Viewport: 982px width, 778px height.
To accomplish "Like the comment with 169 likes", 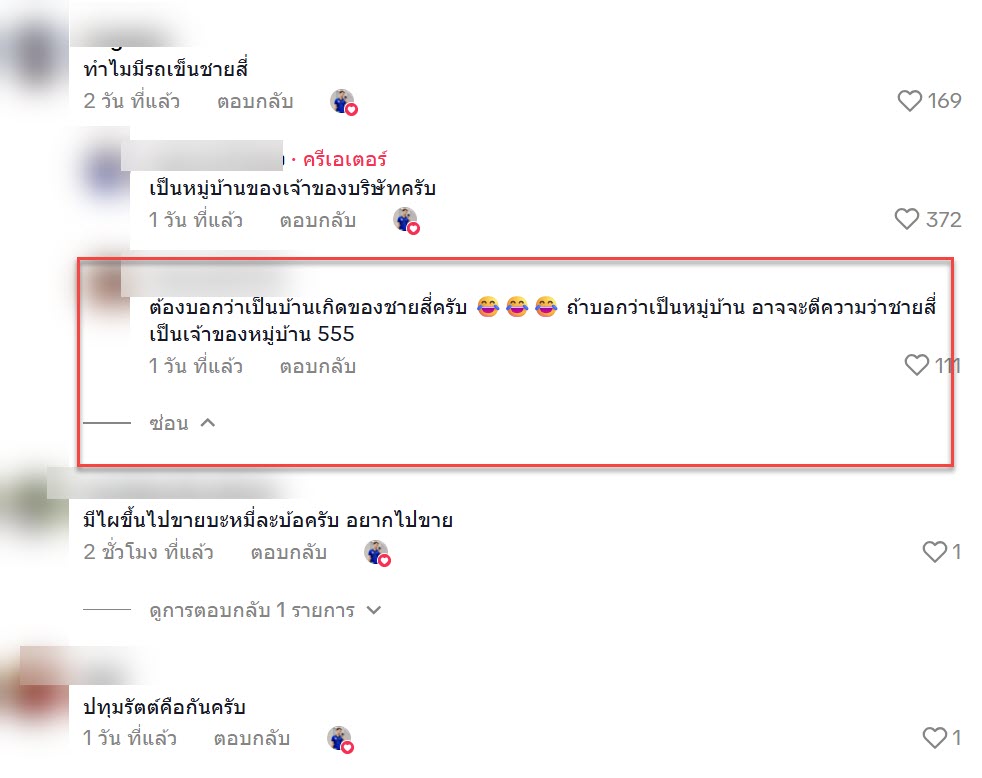I will [x=909, y=101].
